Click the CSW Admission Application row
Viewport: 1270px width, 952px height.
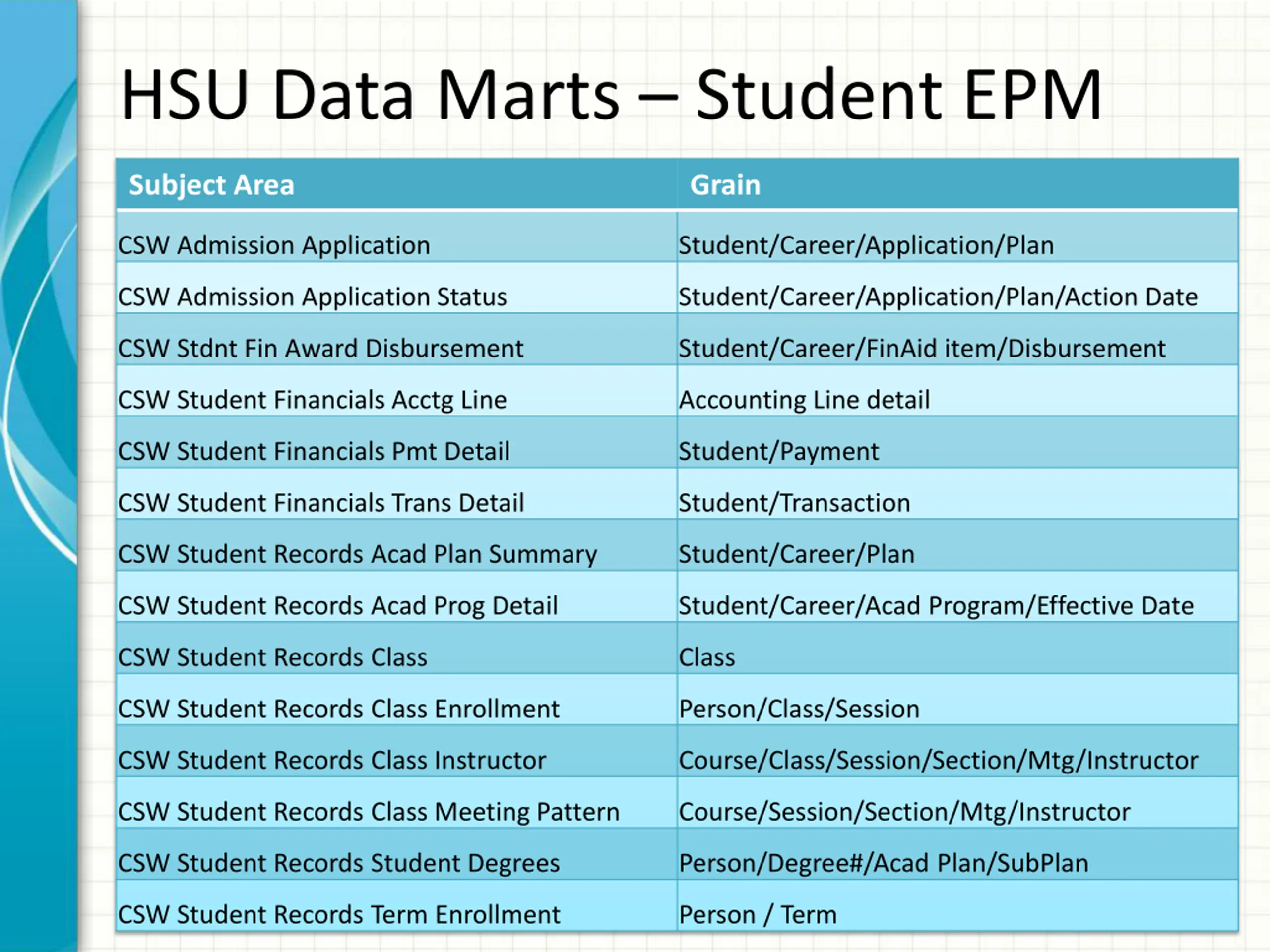pyautogui.click(x=677, y=237)
